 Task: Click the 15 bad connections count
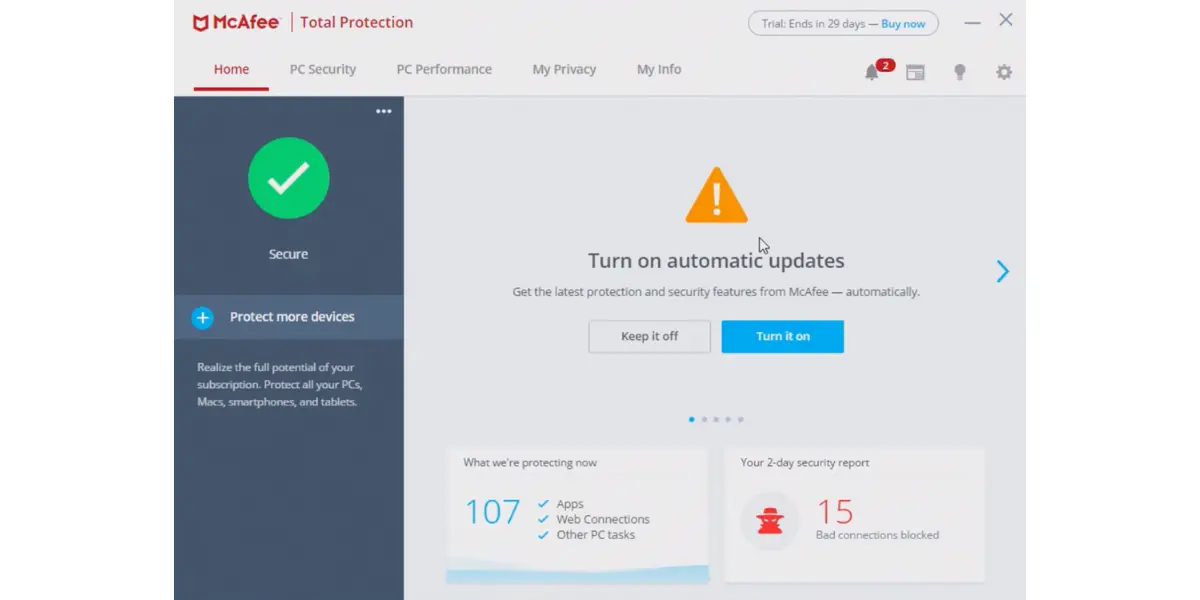click(835, 513)
